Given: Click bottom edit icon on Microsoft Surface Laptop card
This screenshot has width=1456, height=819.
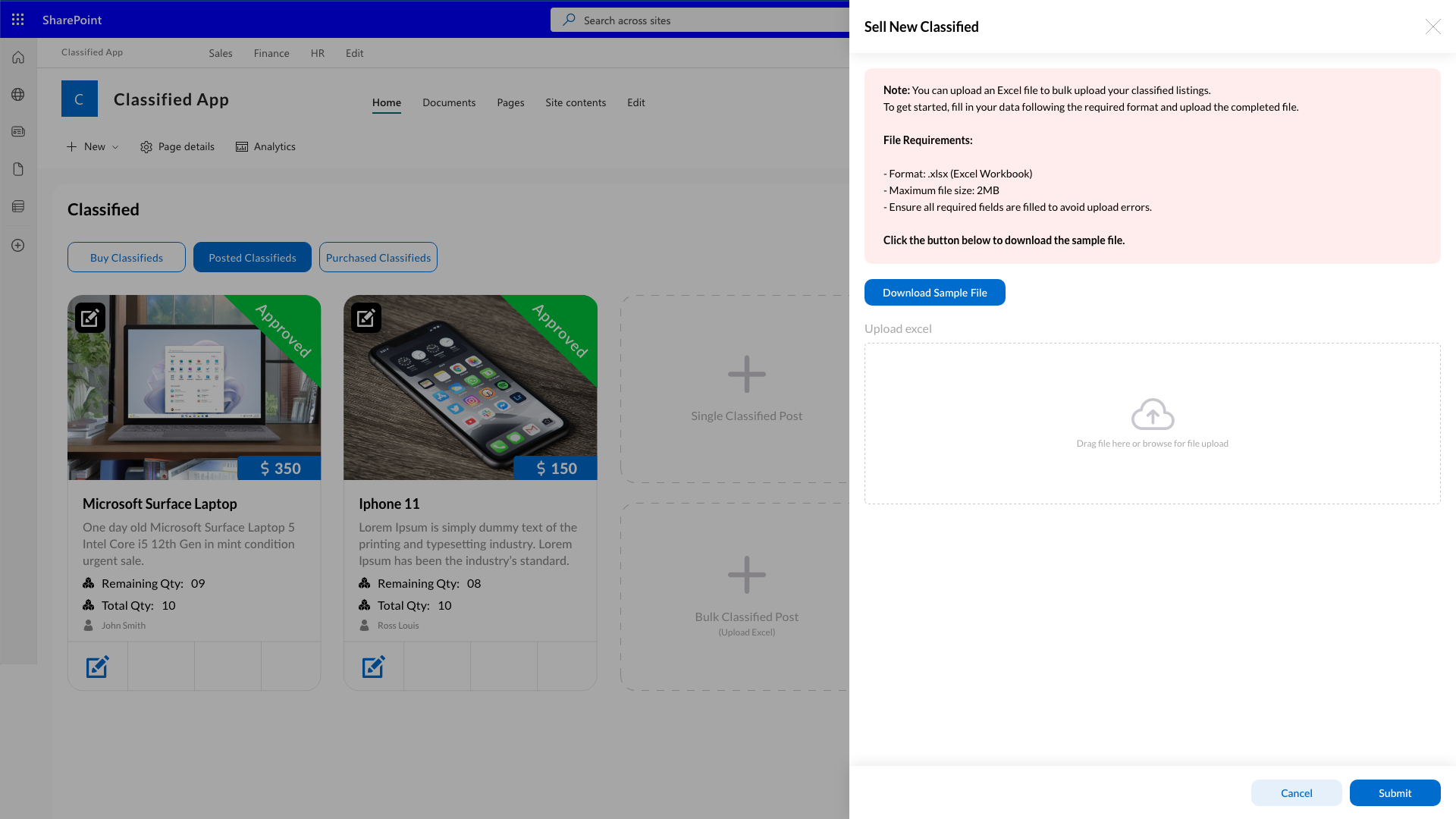Looking at the screenshot, I should [x=98, y=667].
